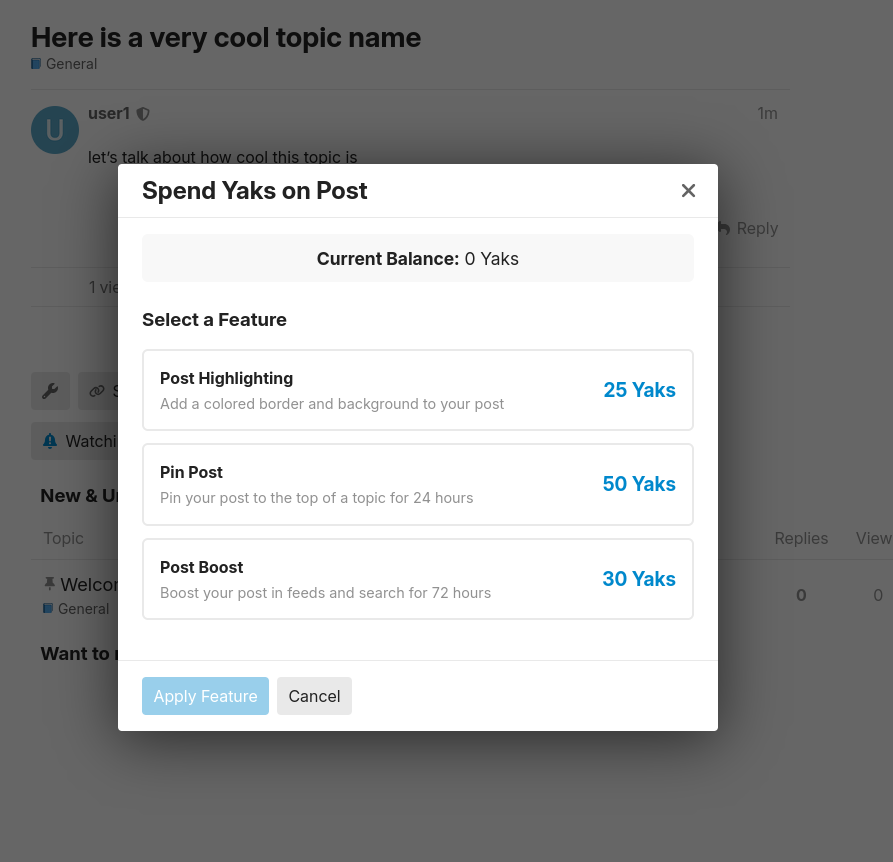
Task: Click the pin icon on the Welcome topic
Action: pos(49,583)
